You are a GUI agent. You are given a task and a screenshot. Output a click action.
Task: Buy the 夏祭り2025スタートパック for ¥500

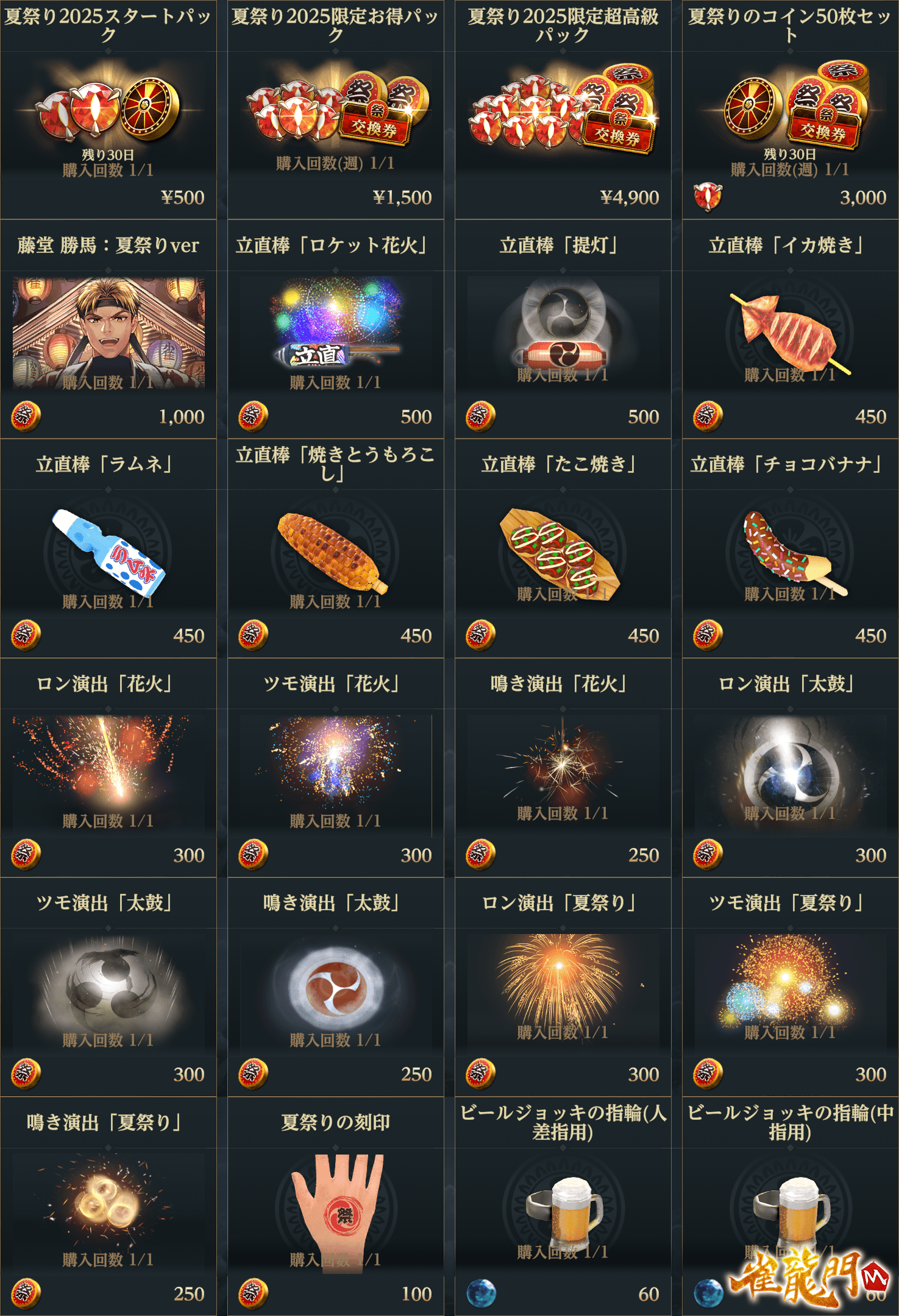tap(108, 110)
